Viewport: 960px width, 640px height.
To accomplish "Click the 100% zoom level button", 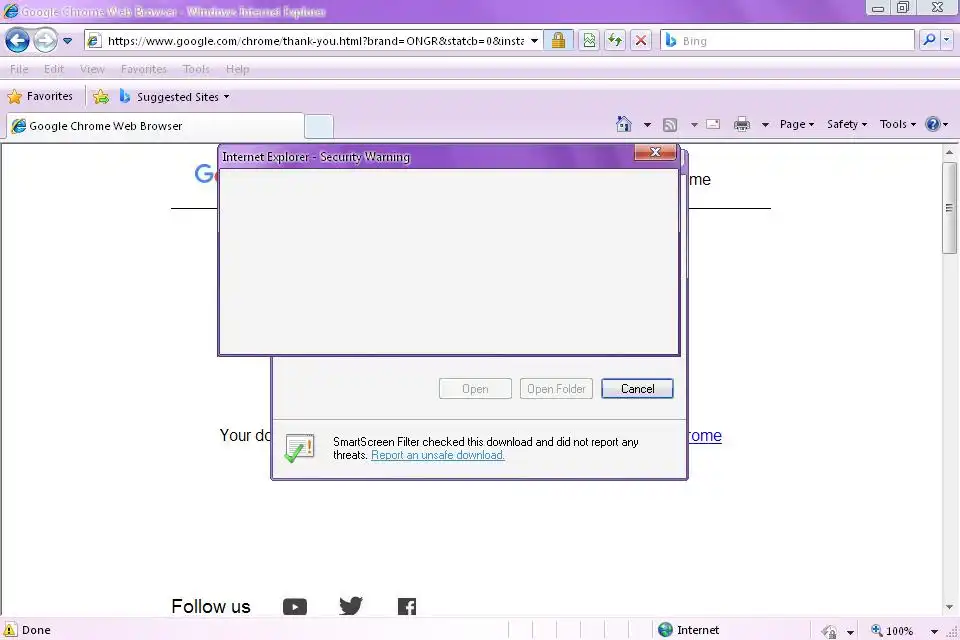I will [x=892, y=630].
